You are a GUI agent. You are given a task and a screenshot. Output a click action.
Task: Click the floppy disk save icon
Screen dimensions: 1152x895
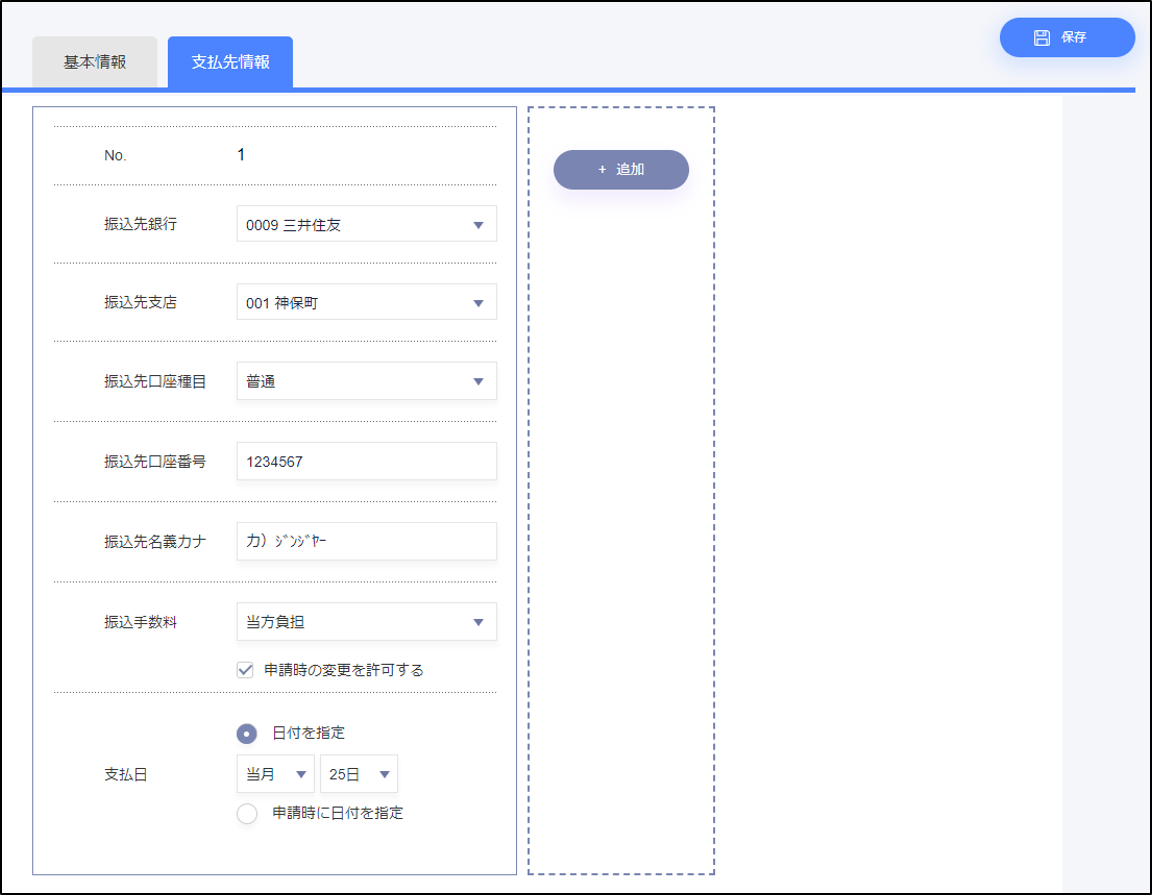click(x=1042, y=38)
